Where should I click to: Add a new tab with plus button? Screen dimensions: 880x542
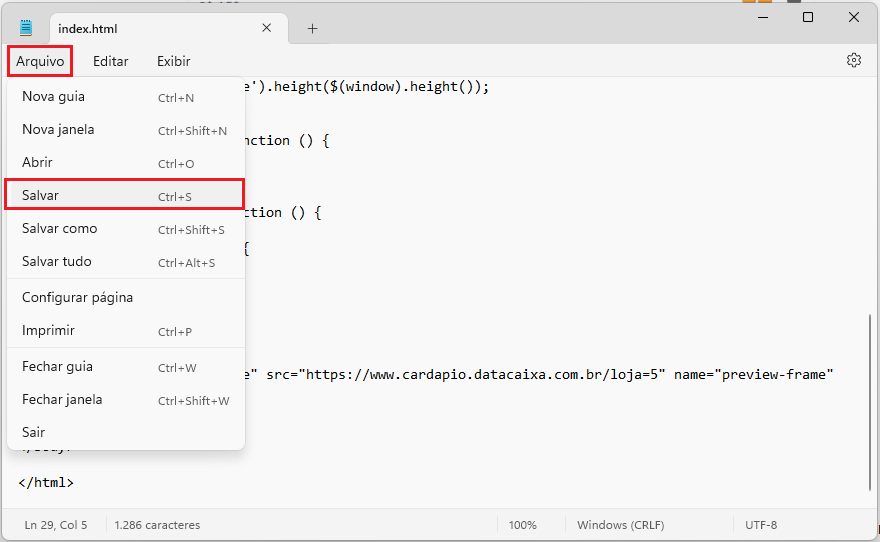[x=312, y=28]
